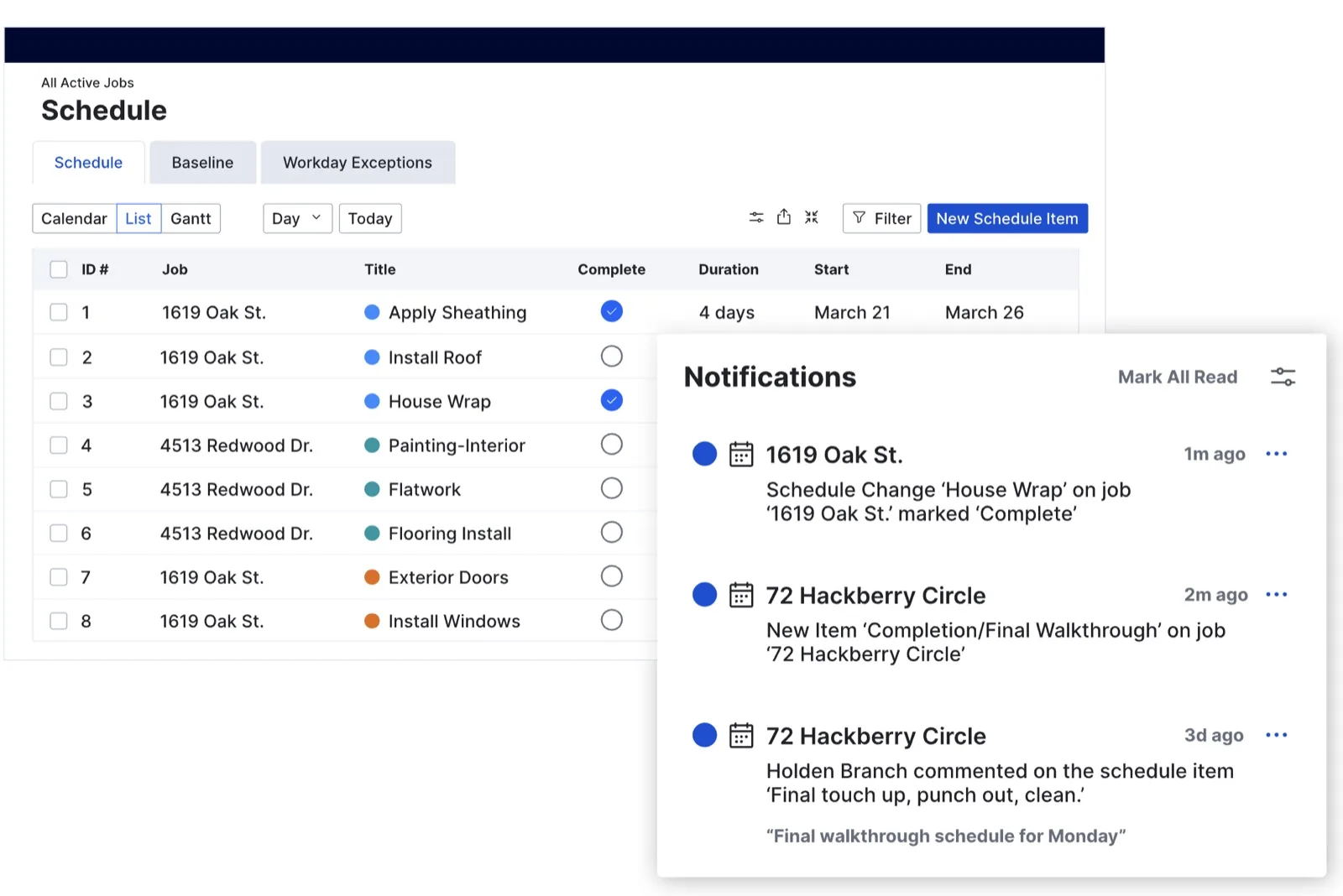Select checkbox for row 8 Install Windows
1343x896 pixels.
coord(59,621)
